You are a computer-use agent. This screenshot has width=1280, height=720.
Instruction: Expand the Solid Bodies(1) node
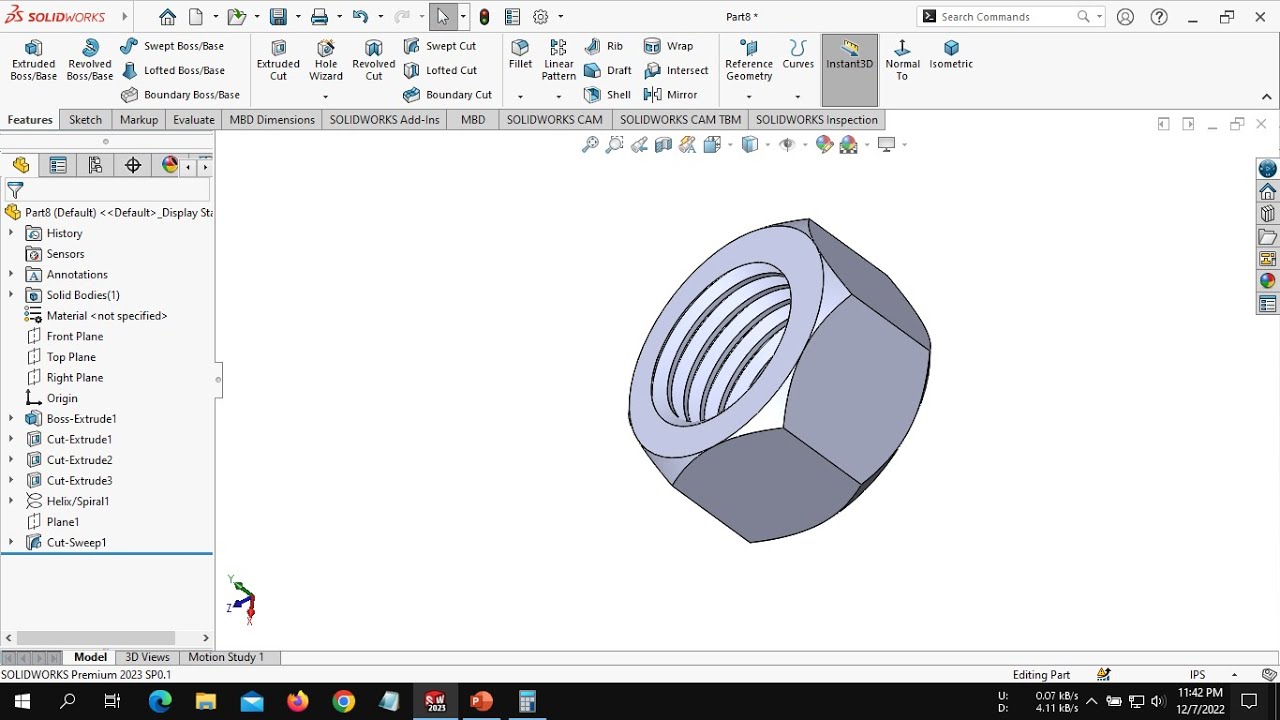11,295
